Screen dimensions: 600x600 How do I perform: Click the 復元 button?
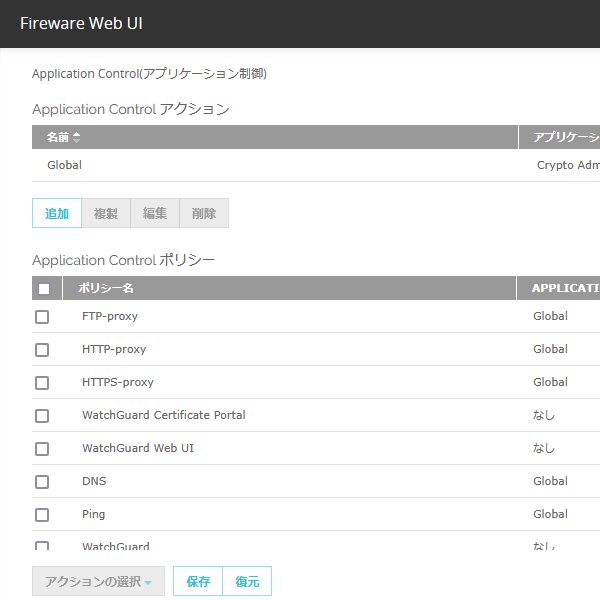[x=247, y=581]
